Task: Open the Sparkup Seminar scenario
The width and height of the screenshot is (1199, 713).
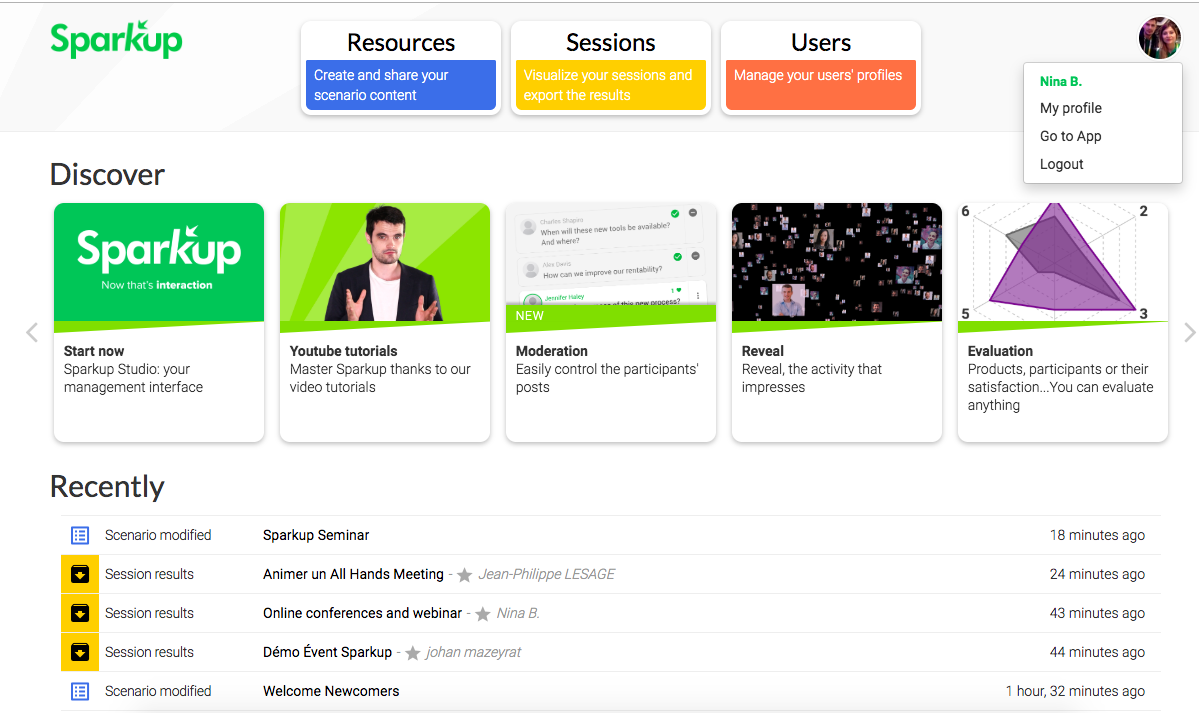Action: click(x=316, y=536)
